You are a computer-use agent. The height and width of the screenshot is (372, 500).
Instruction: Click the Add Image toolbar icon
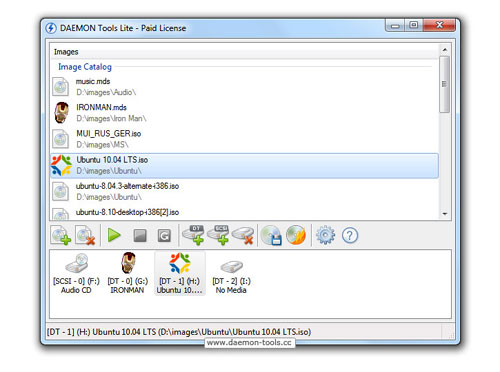(61, 235)
